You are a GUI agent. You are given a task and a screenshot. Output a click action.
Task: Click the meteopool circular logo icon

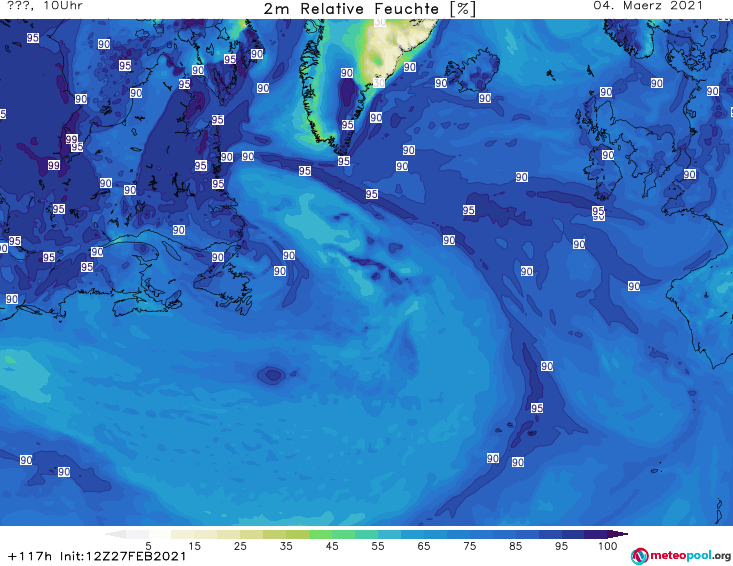tap(639, 556)
